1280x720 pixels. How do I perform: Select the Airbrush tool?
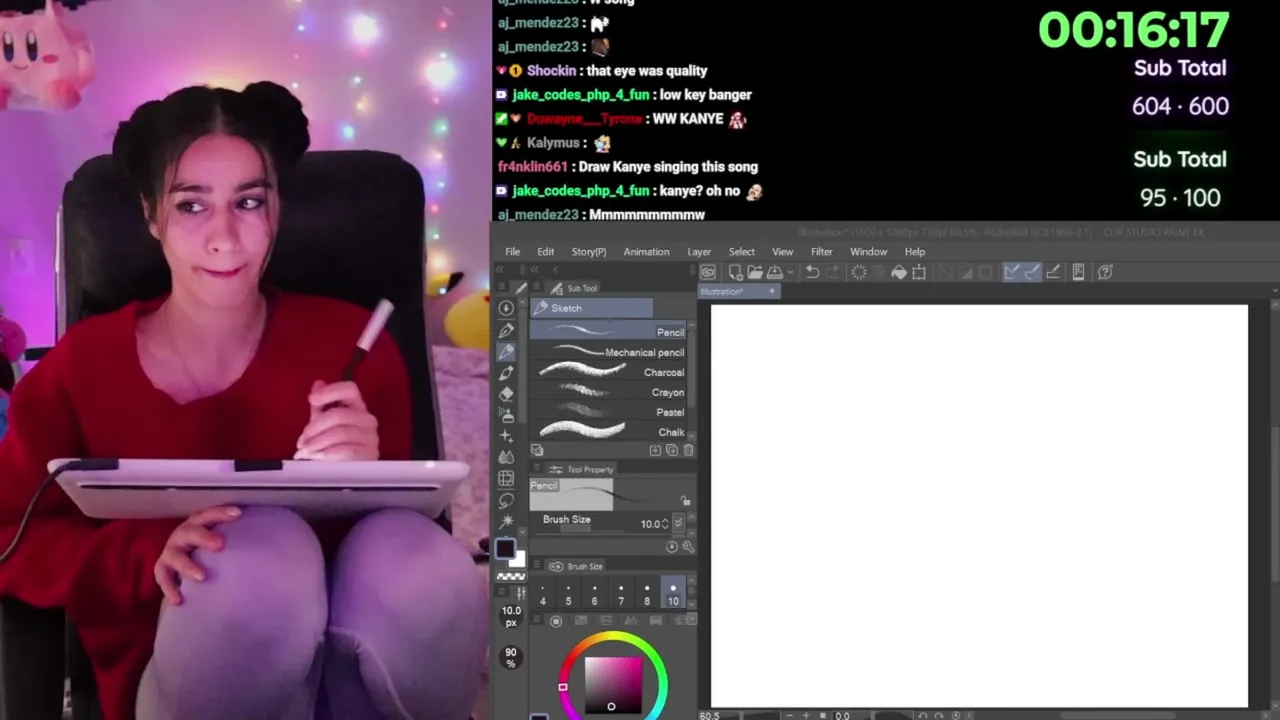(x=506, y=415)
